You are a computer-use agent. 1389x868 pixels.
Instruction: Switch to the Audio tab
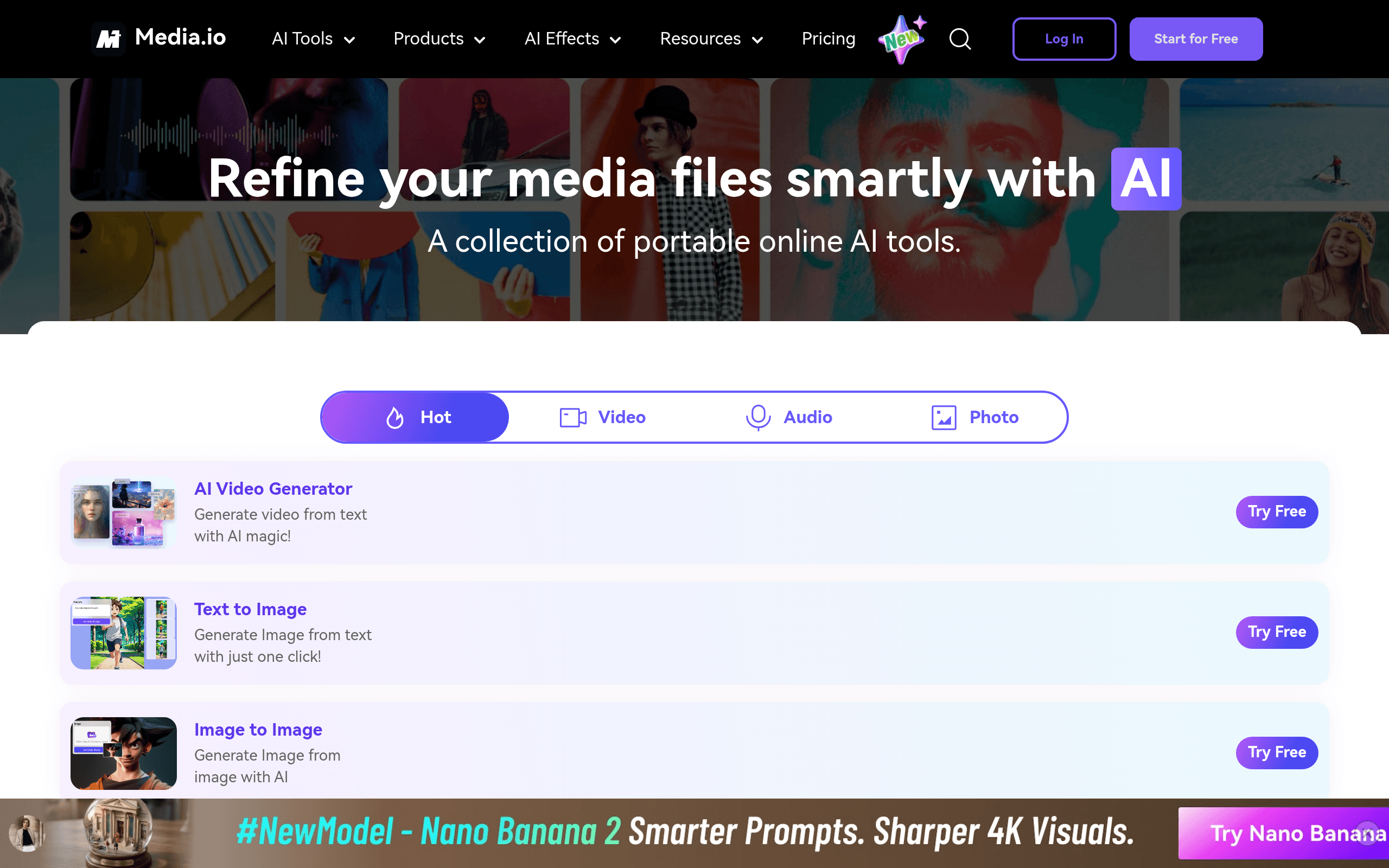click(x=788, y=417)
